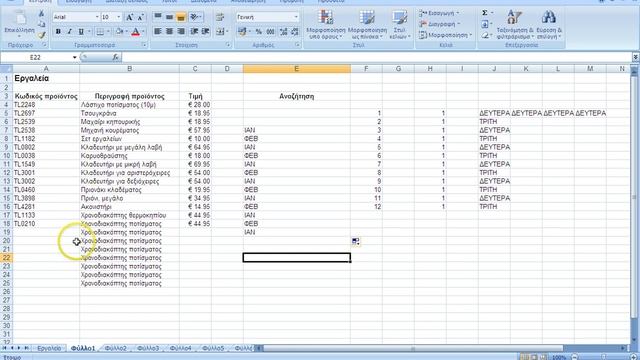Switch to the Εργαλεία sheet tab

coord(49,349)
